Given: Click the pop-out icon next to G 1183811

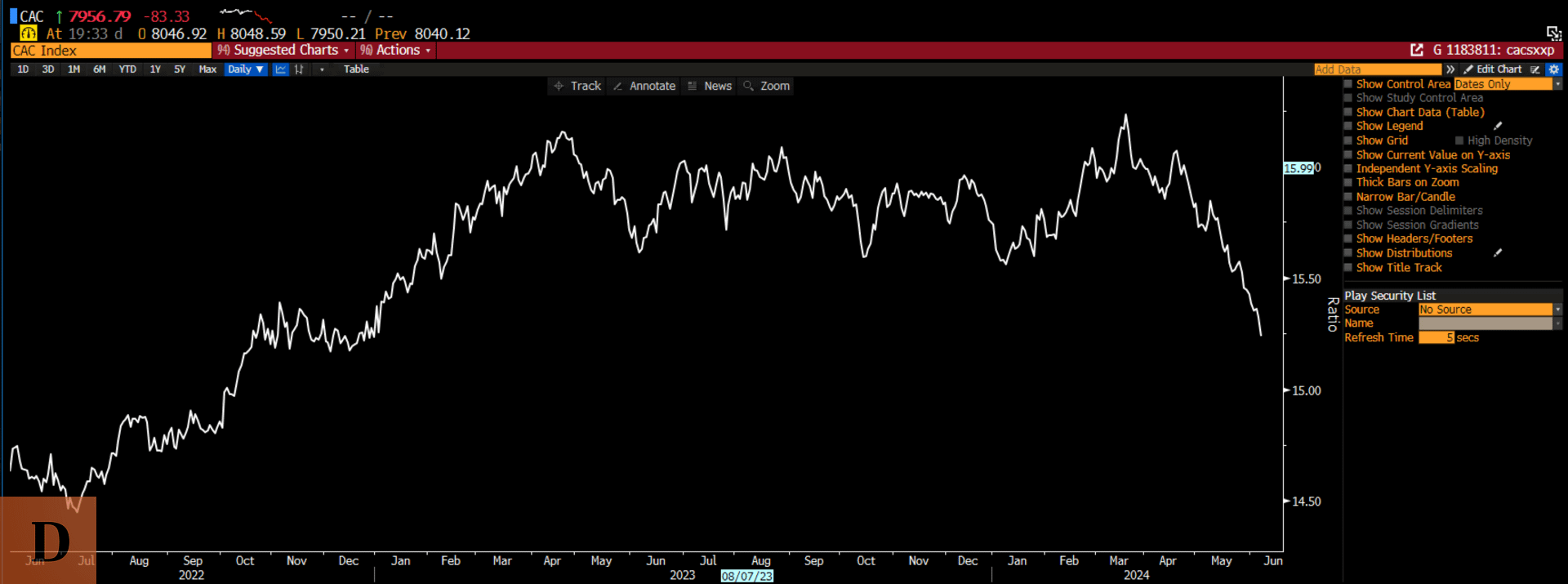Looking at the screenshot, I should coord(1417,51).
